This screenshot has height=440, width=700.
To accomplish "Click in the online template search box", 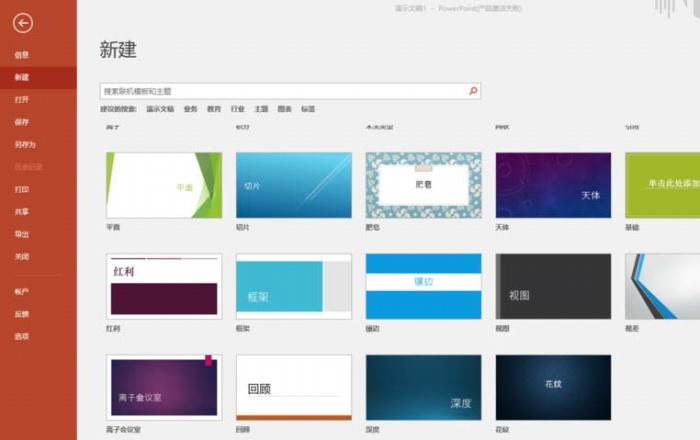I will [280, 91].
